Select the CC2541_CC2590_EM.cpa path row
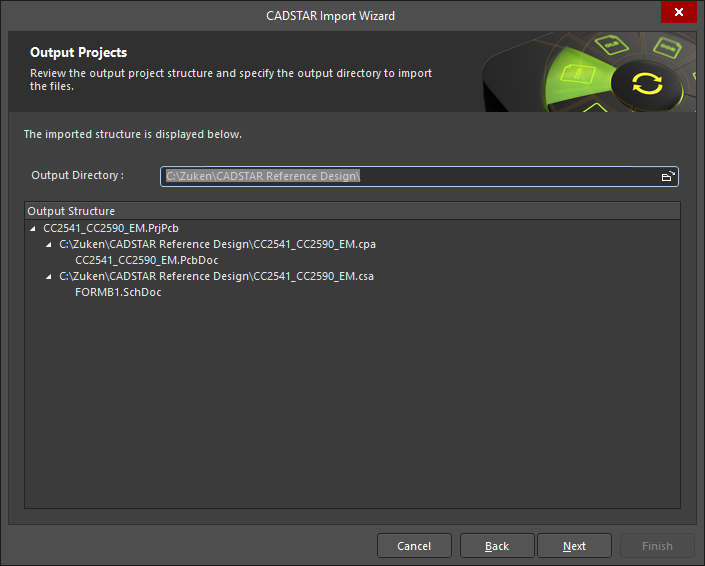The height and width of the screenshot is (566, 705). [x=218, y=244]
